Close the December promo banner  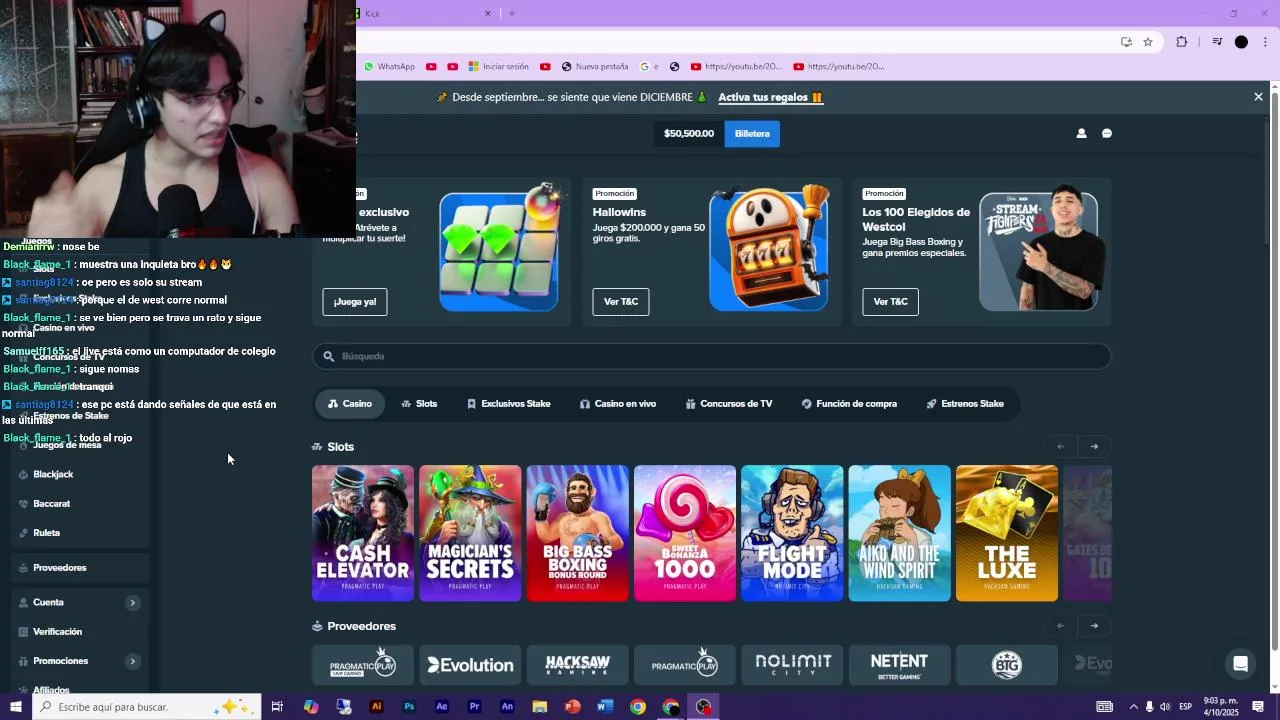1258,97
